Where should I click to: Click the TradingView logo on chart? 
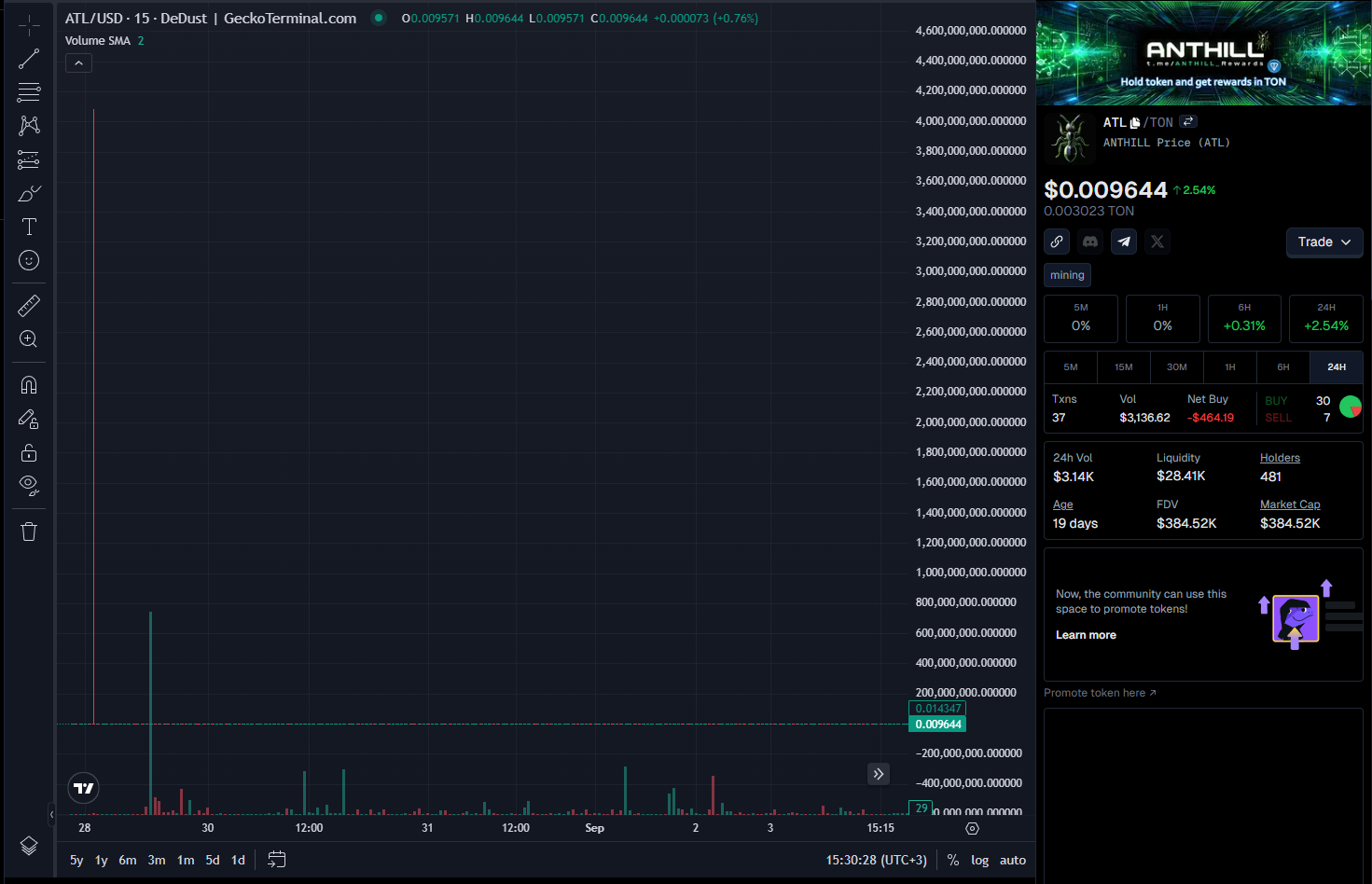[84, 788]
